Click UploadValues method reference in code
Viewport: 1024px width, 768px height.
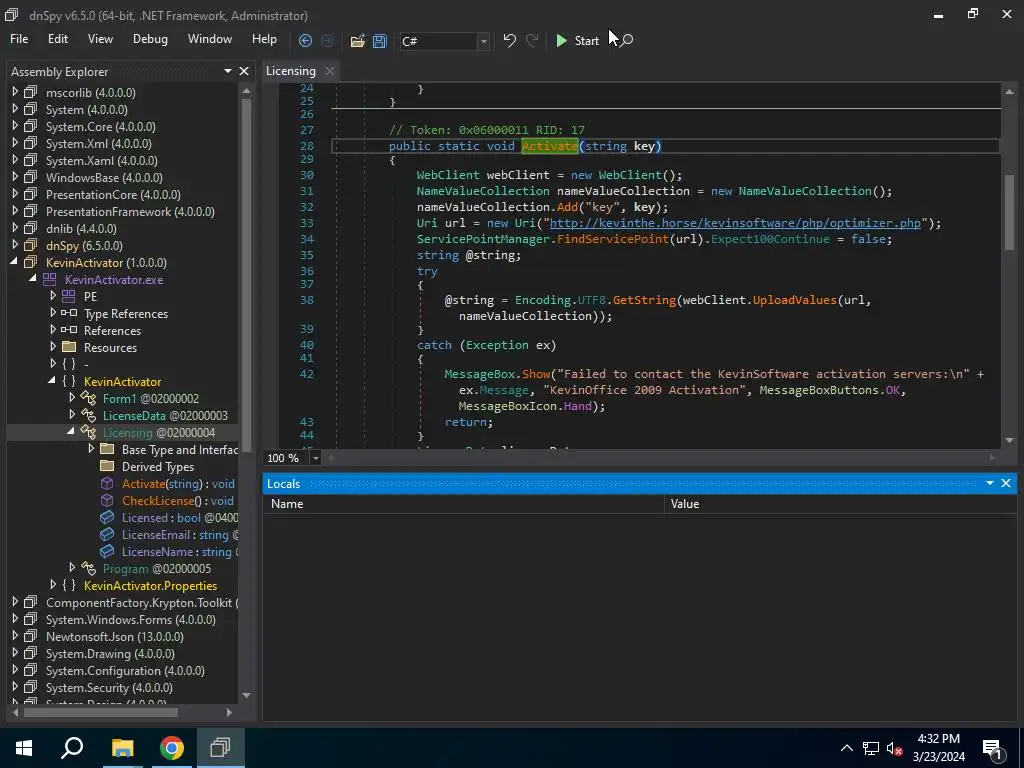point(794,300)
